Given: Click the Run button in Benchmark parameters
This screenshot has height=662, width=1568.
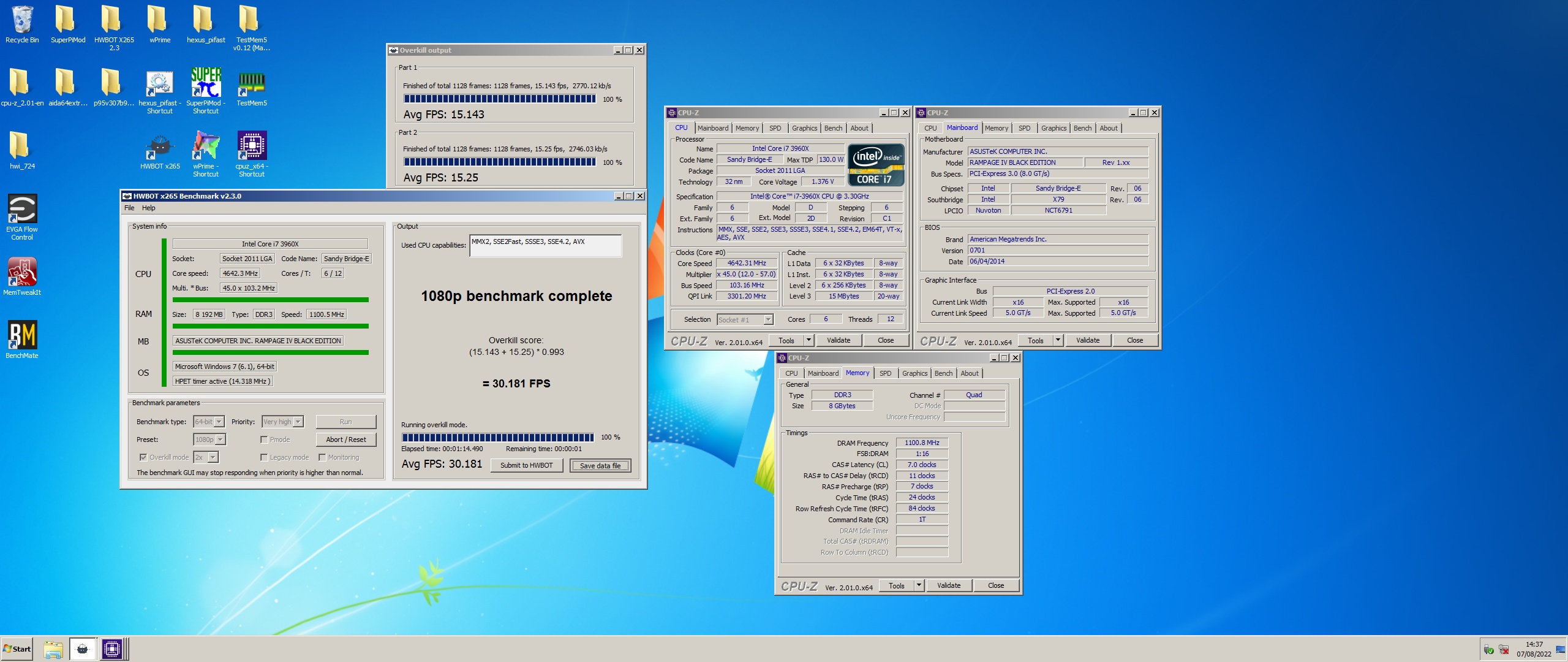Looking at the screenshot, I should tap(346, 422).
